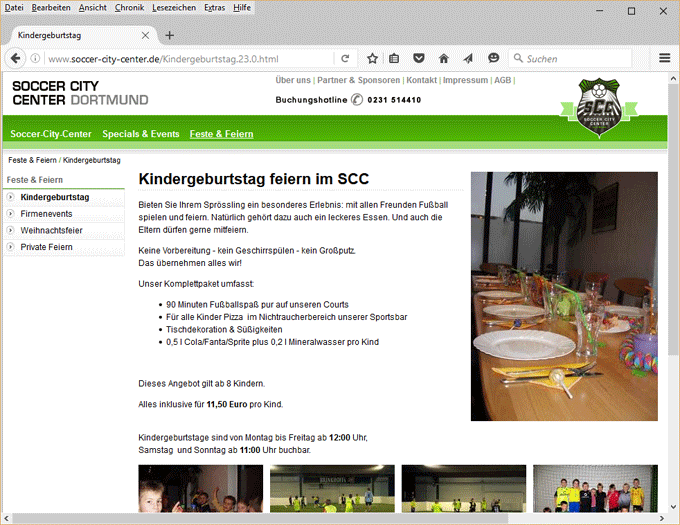Open the bookmarks list icon
Viewport: 680px width, 525px height.
tap(394, 59)
